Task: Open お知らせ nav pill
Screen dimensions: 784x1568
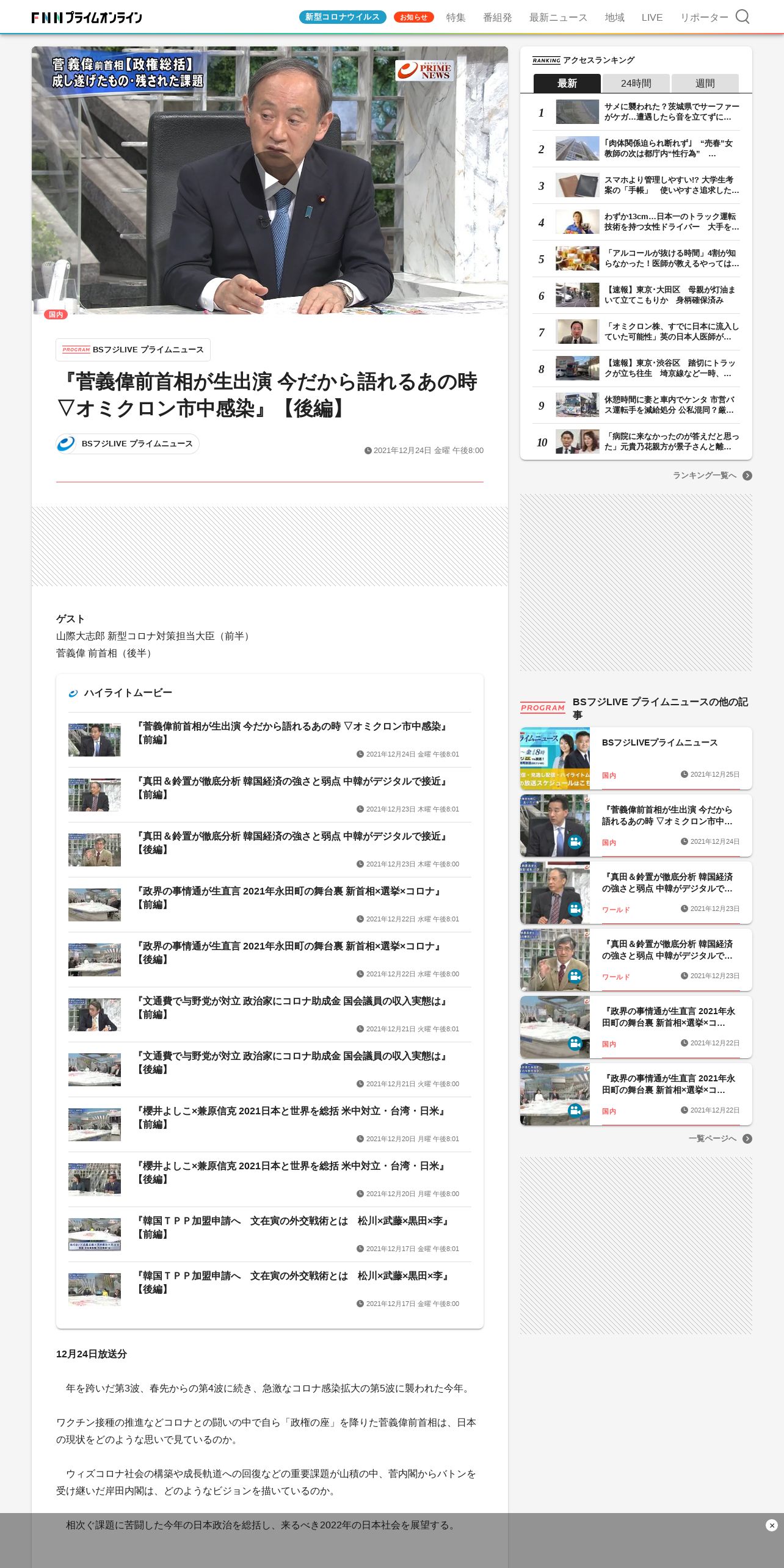Action: click(414, 17)
